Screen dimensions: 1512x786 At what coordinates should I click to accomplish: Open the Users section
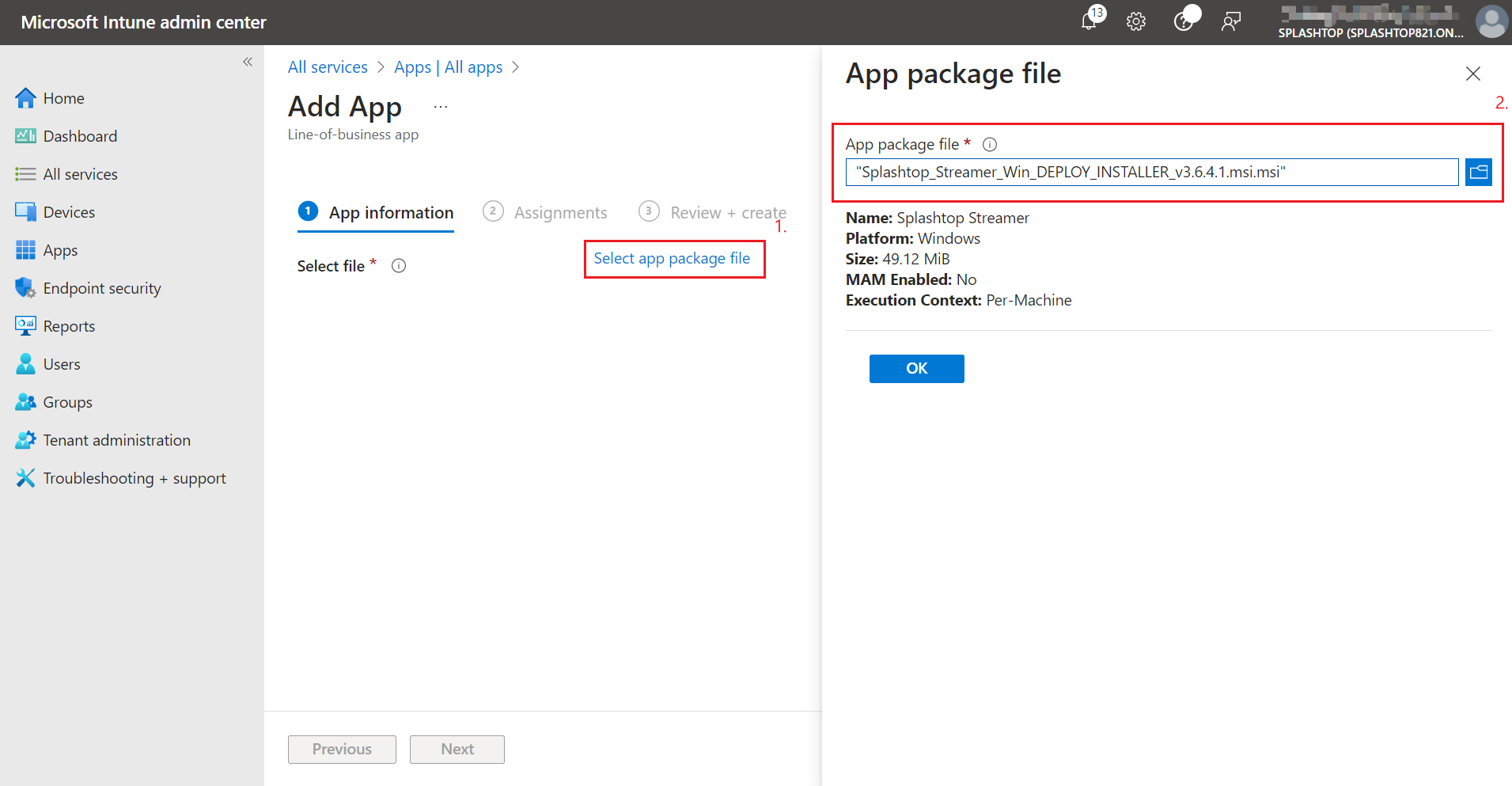coord(62,363)
